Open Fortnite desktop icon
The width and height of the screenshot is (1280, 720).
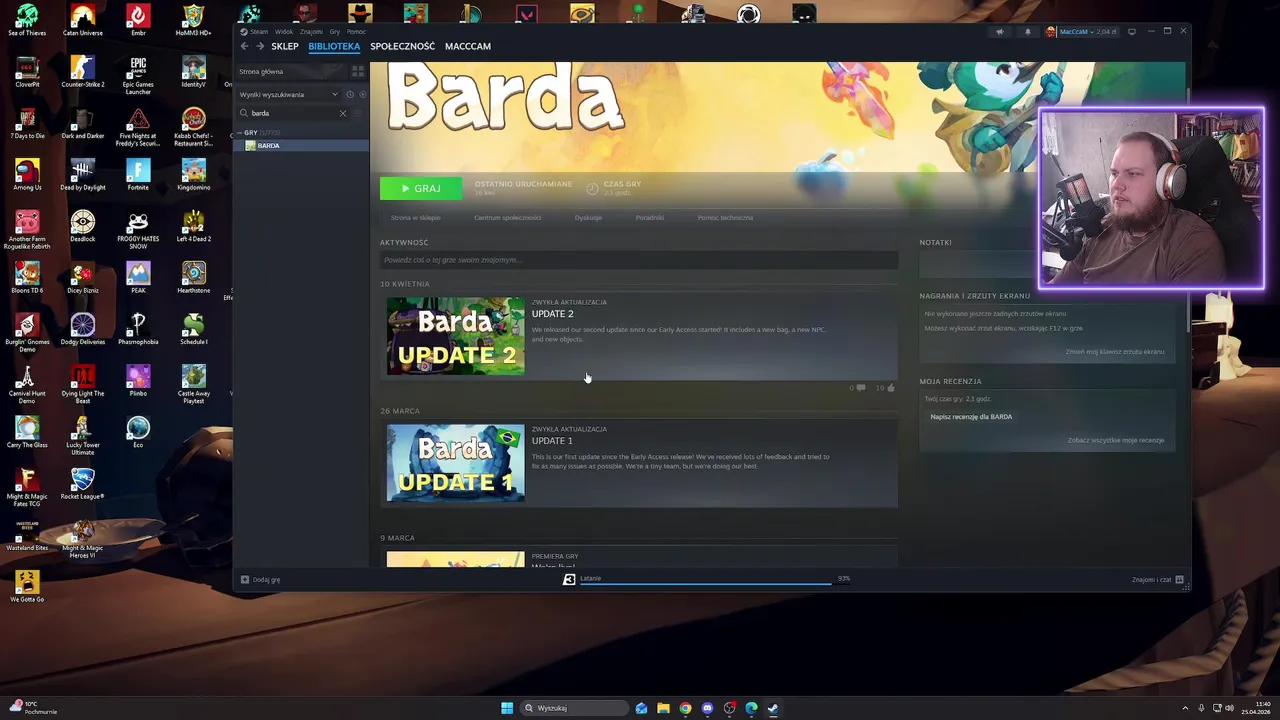click(x=138, y=174)
